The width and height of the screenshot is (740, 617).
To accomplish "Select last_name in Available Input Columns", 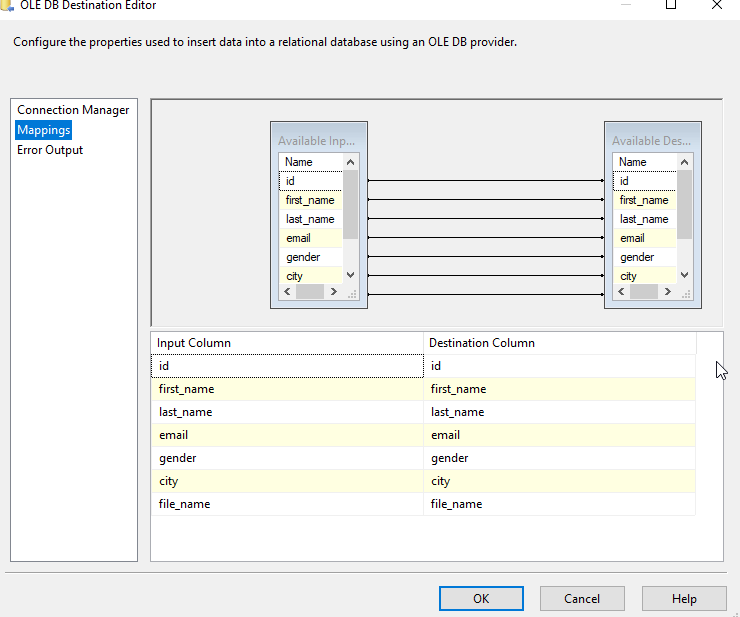I will coord(311,219).
